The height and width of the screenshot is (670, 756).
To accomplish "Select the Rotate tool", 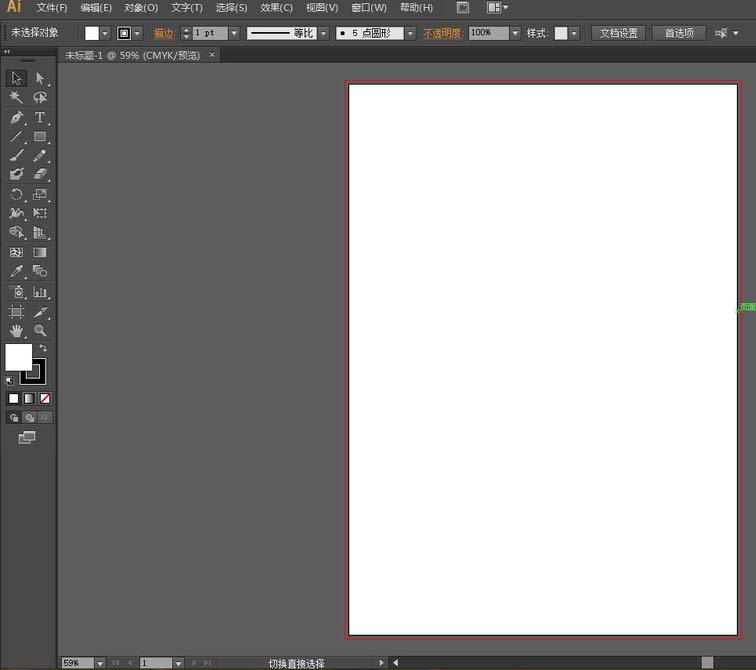I will pyautogui.click(x=16, y=194).
